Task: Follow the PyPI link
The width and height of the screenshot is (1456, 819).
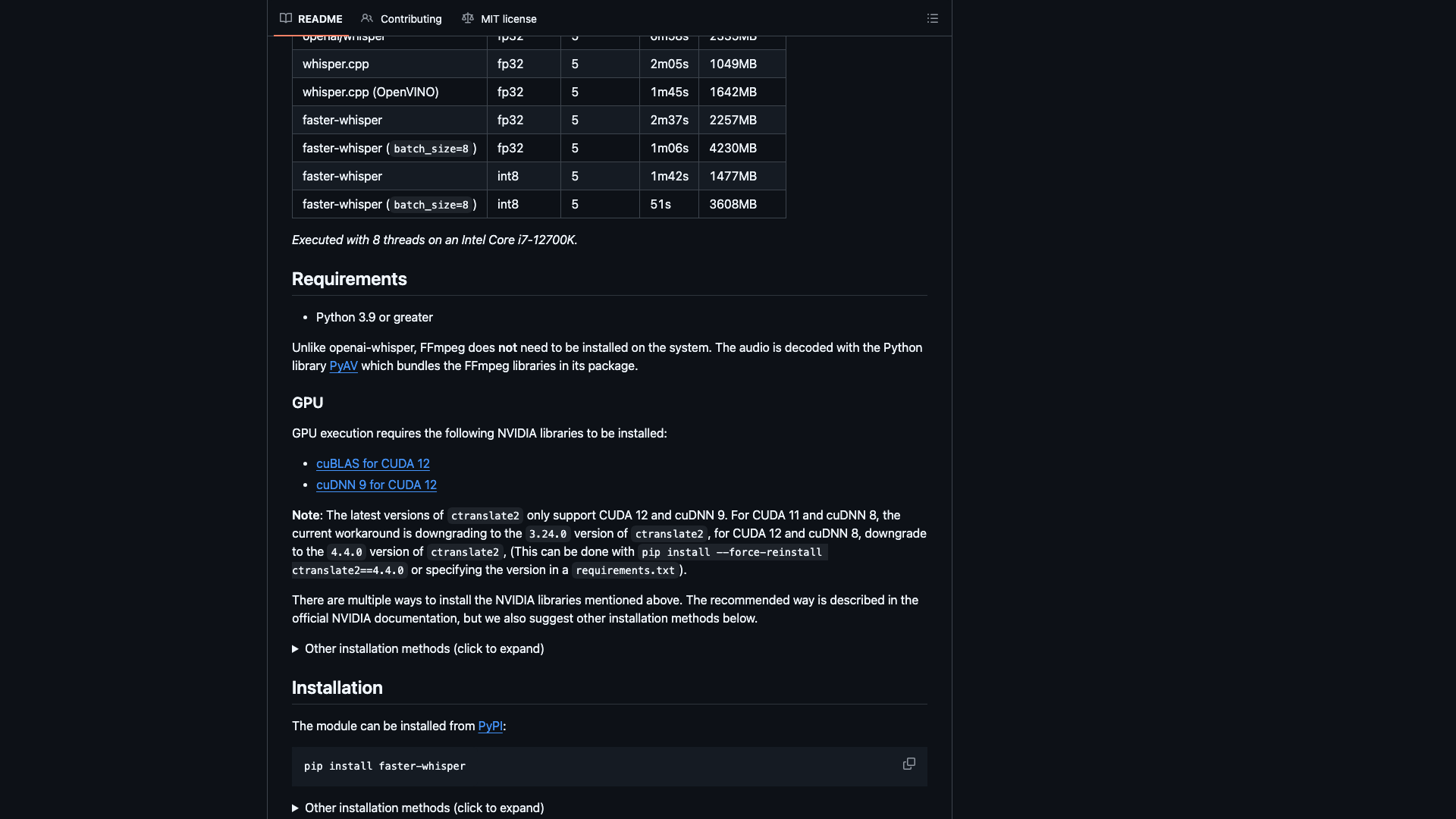Action: tap(491, 726)
